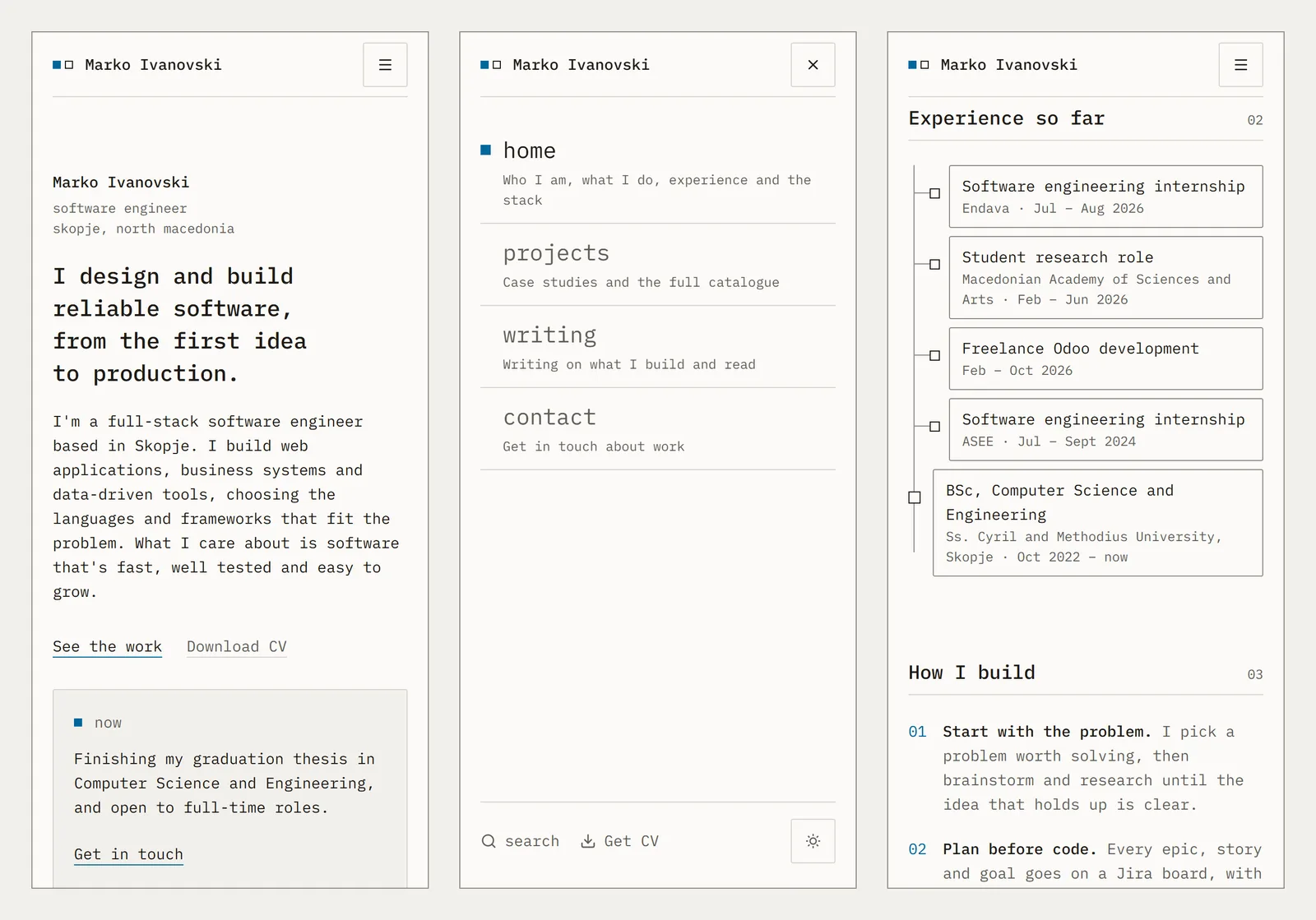The height and width of the screenshot is (920, 1316).
Task: Click the Marko Ivanovski site title in the left panel
Action: 153,65
